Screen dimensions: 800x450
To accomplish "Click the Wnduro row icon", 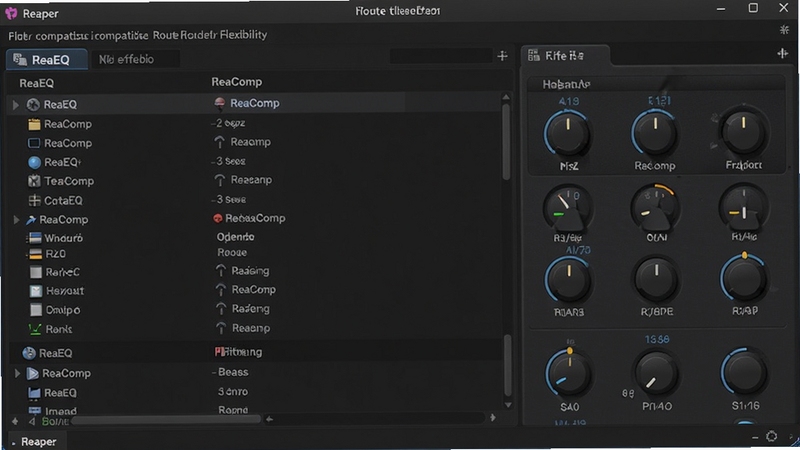I will pos(35,238).
